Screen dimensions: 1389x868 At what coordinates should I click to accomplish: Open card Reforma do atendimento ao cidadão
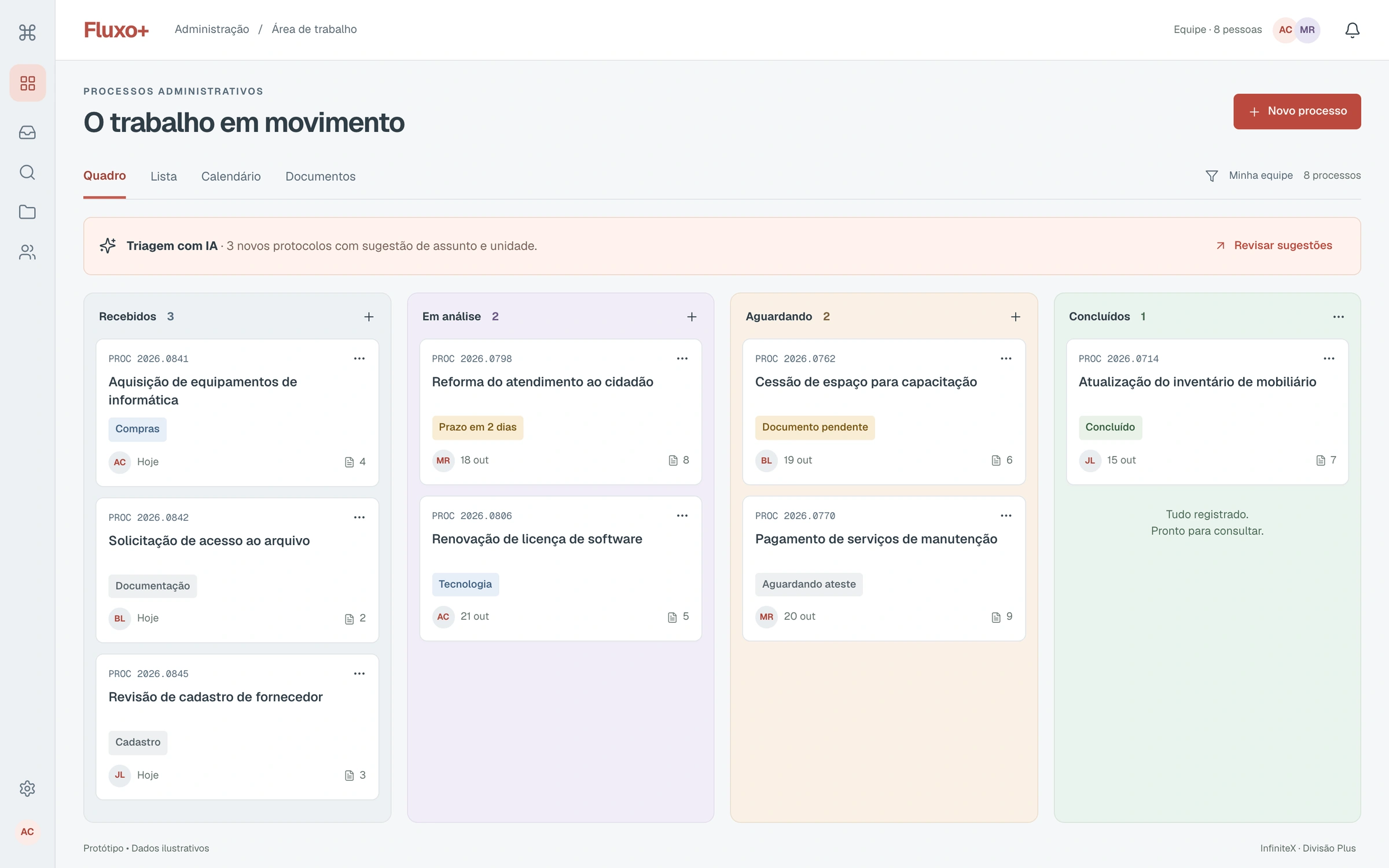pyautogui.click(x=560, y=411)
